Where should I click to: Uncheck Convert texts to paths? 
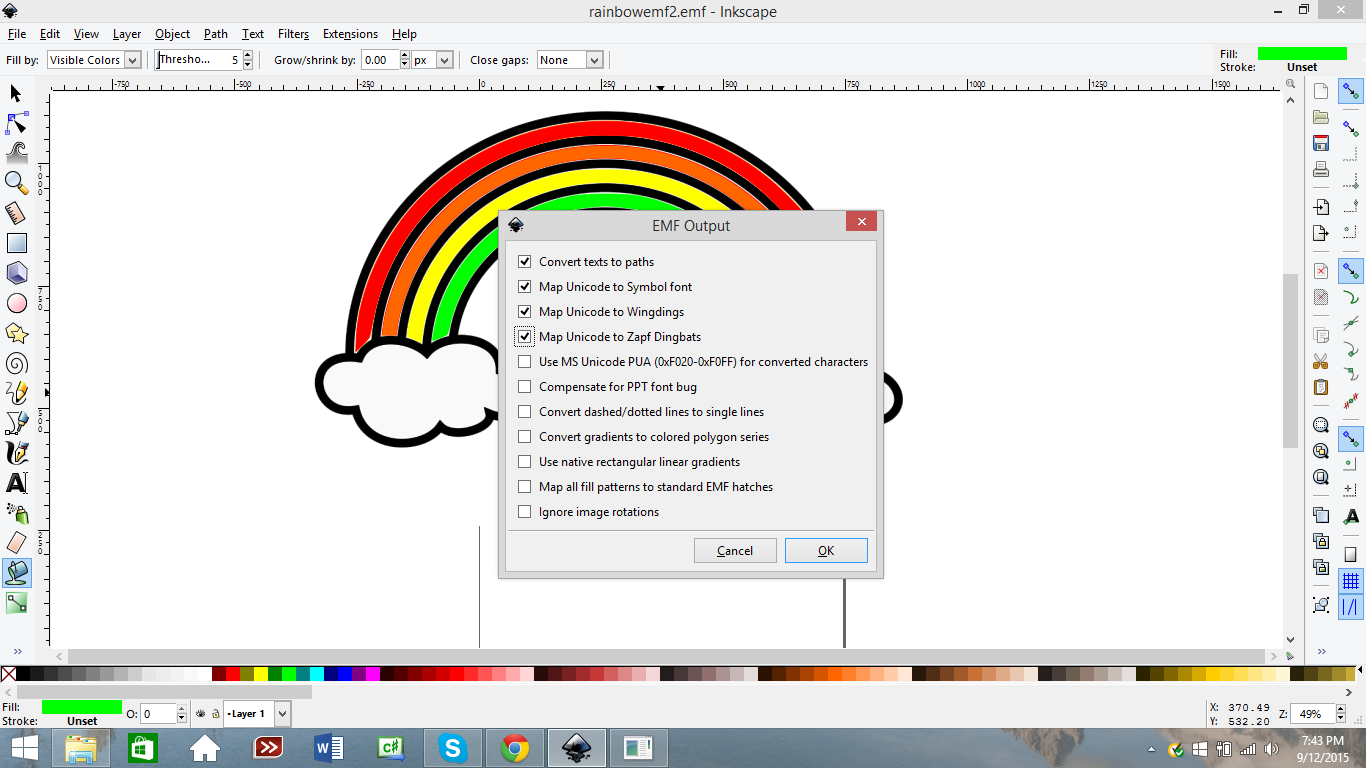pyautogui.click(x=525, y=261)
